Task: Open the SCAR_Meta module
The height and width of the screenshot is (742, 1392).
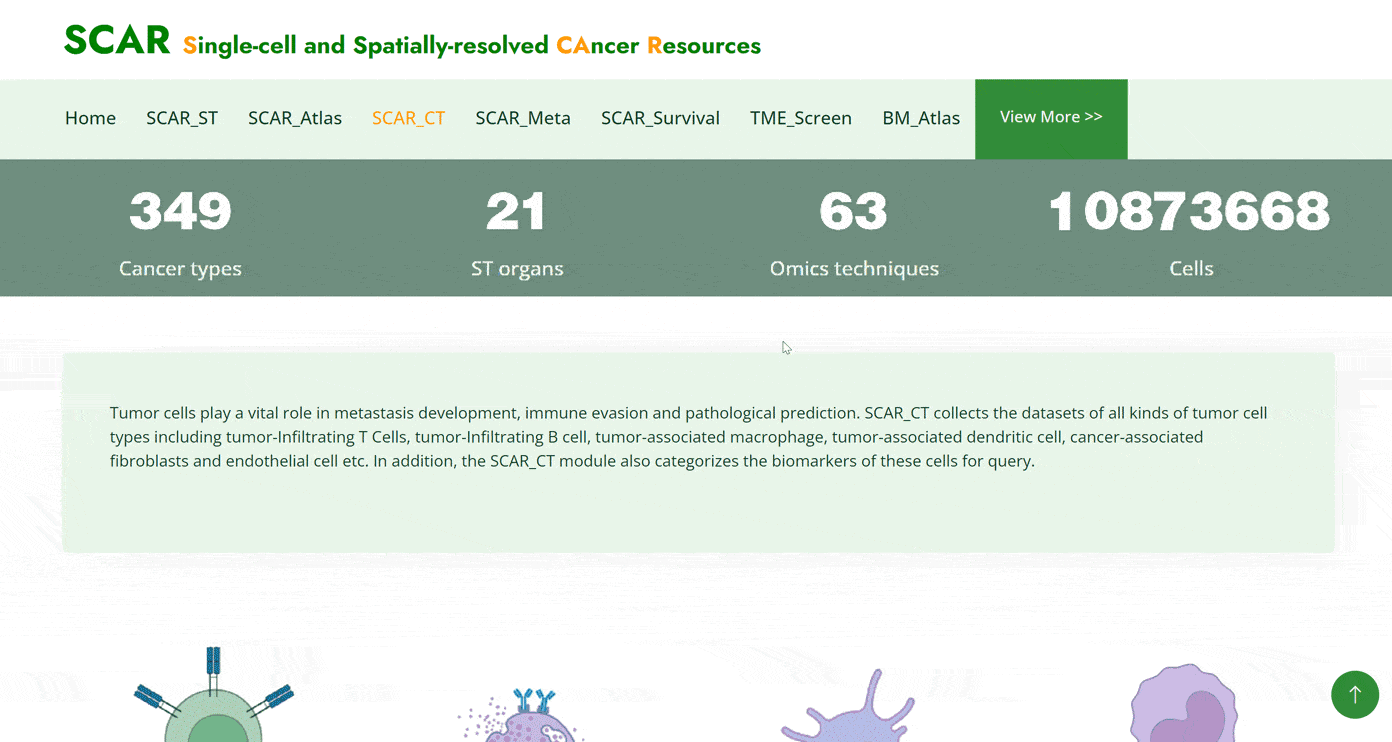Action: point(523,118)
